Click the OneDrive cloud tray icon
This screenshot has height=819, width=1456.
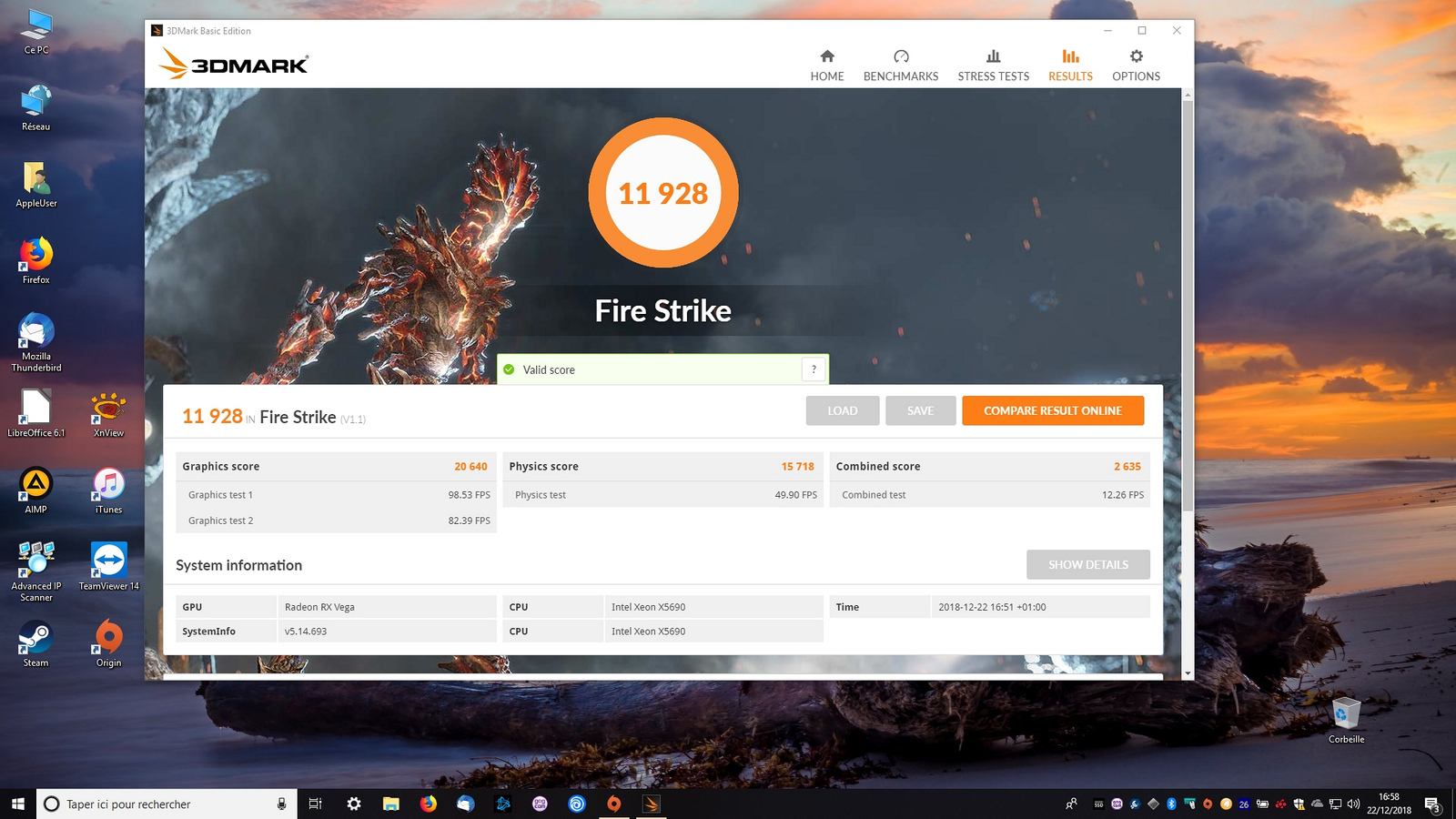point(1317,804)
